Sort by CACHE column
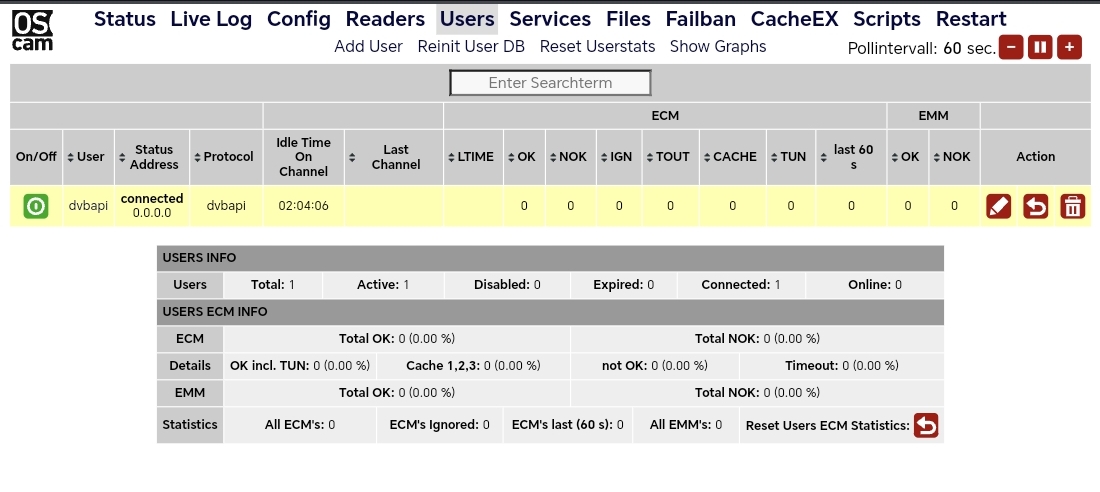This screenshot has width=1100, height=492. click(732, 157)
